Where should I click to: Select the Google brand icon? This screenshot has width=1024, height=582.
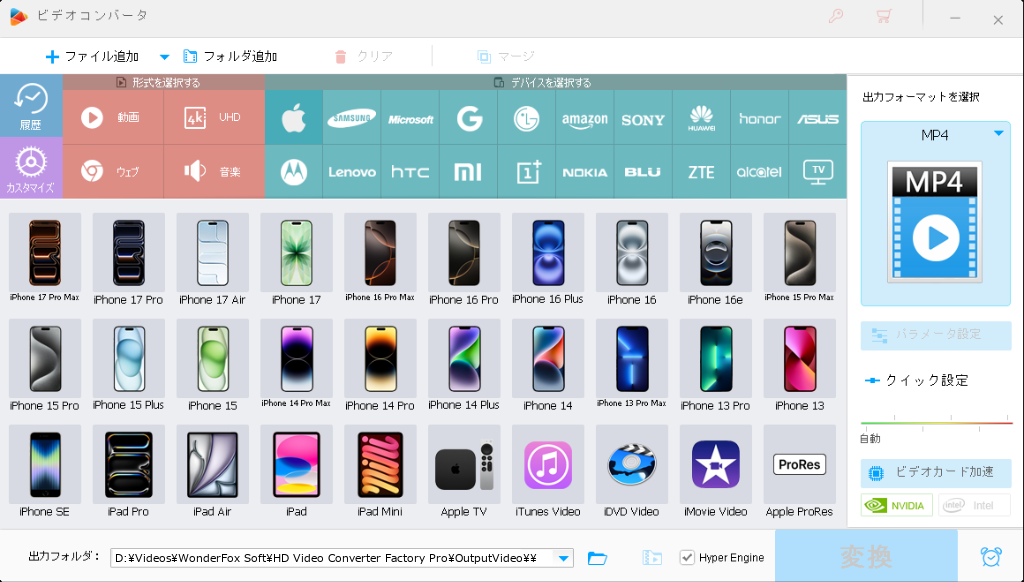(468, 118)
